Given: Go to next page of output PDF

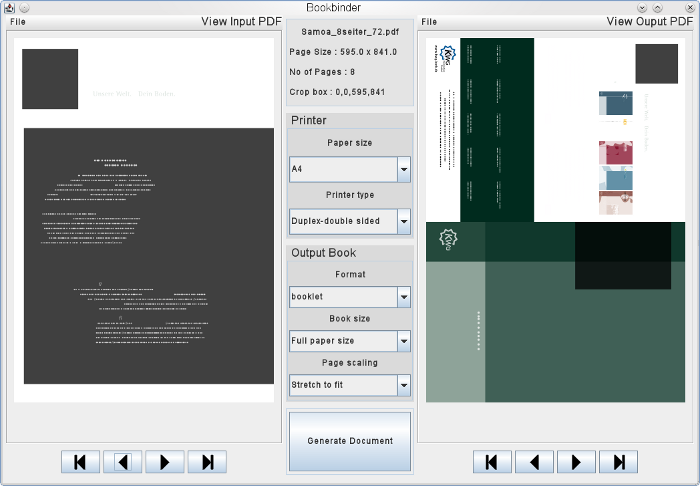Looking at the screenshot, I should (577, 462).
